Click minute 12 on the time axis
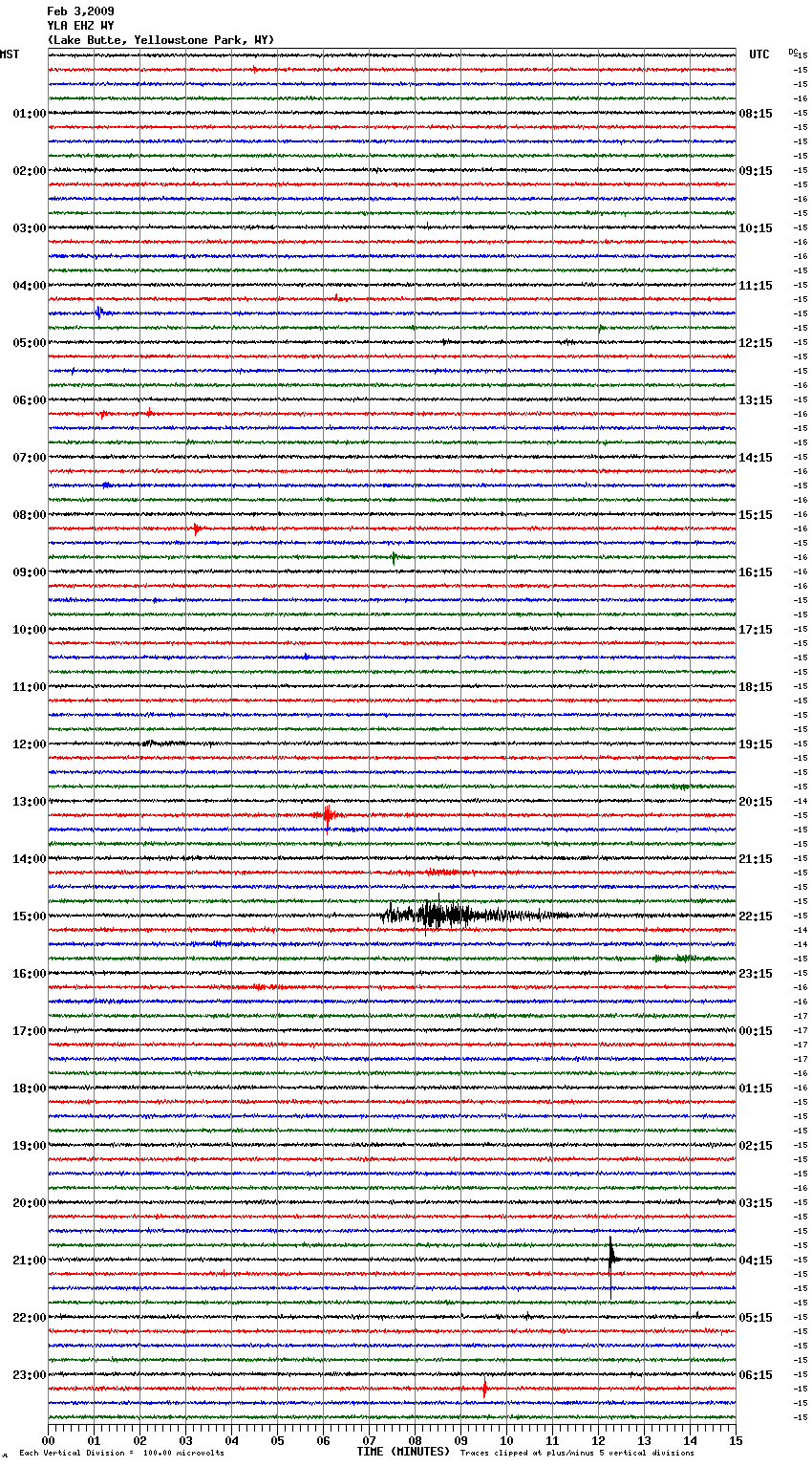812x1466 pixels. point(598,1440)
